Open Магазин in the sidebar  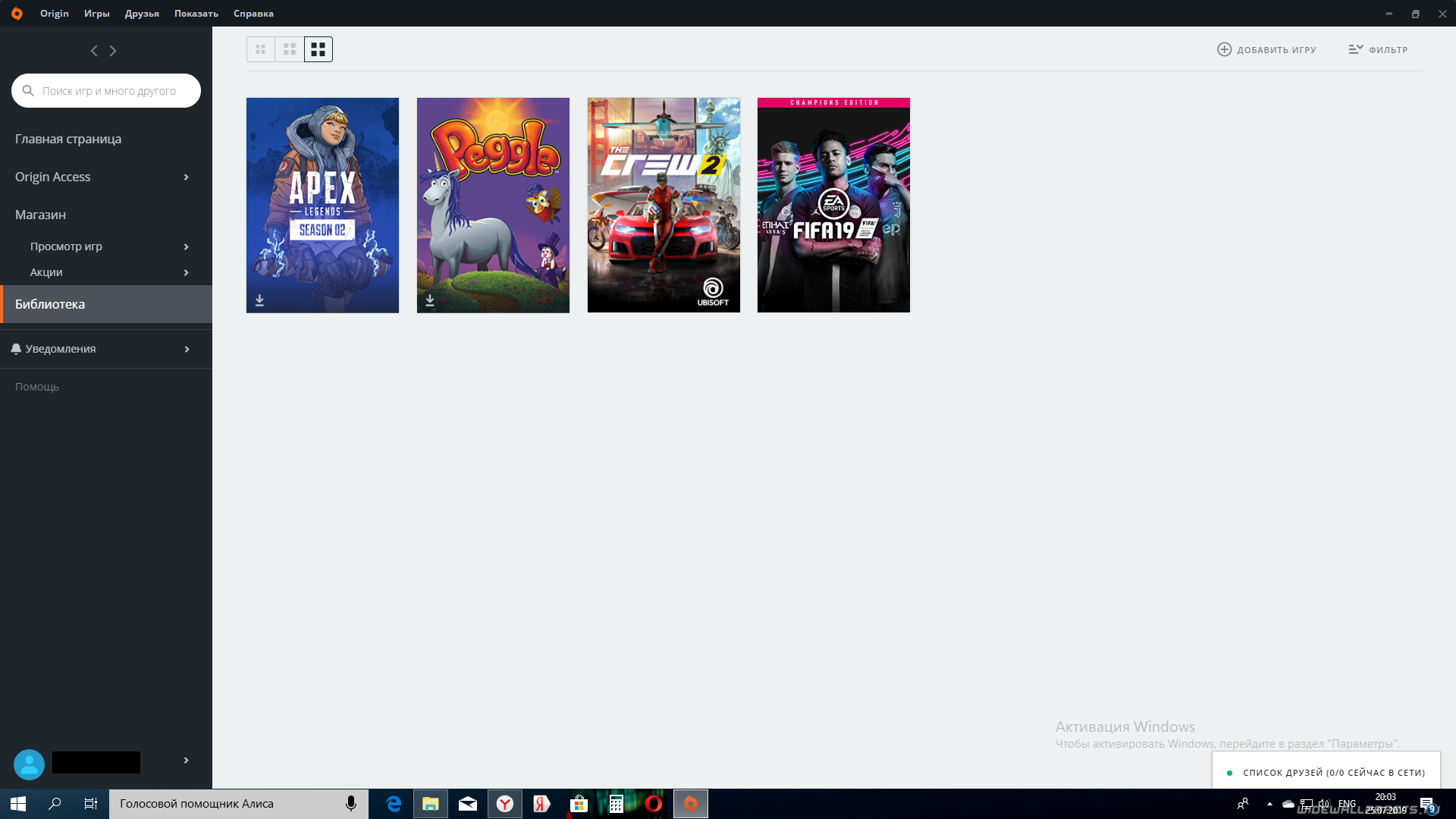tap(40, 215)
